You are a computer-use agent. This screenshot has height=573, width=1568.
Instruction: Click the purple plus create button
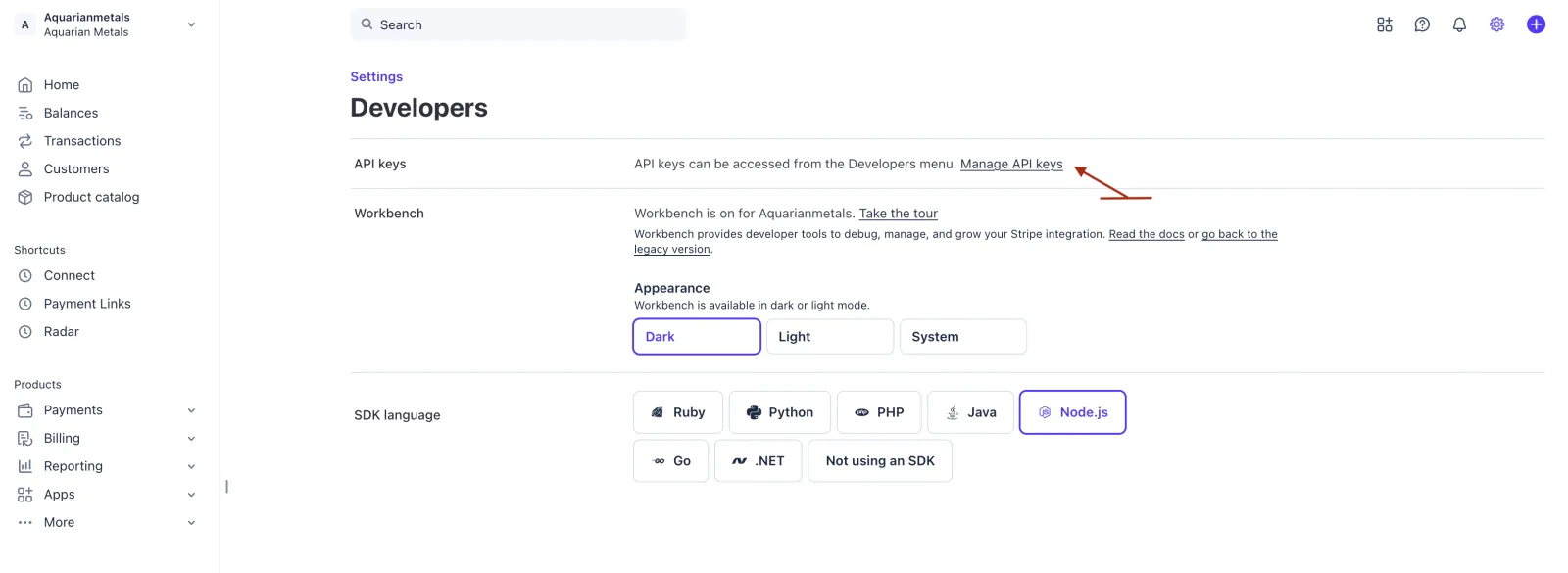coord(1536,24)
